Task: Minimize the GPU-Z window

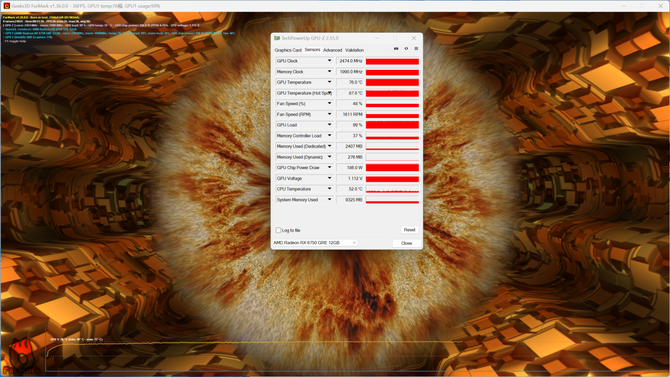Action: tap(377, 38)
